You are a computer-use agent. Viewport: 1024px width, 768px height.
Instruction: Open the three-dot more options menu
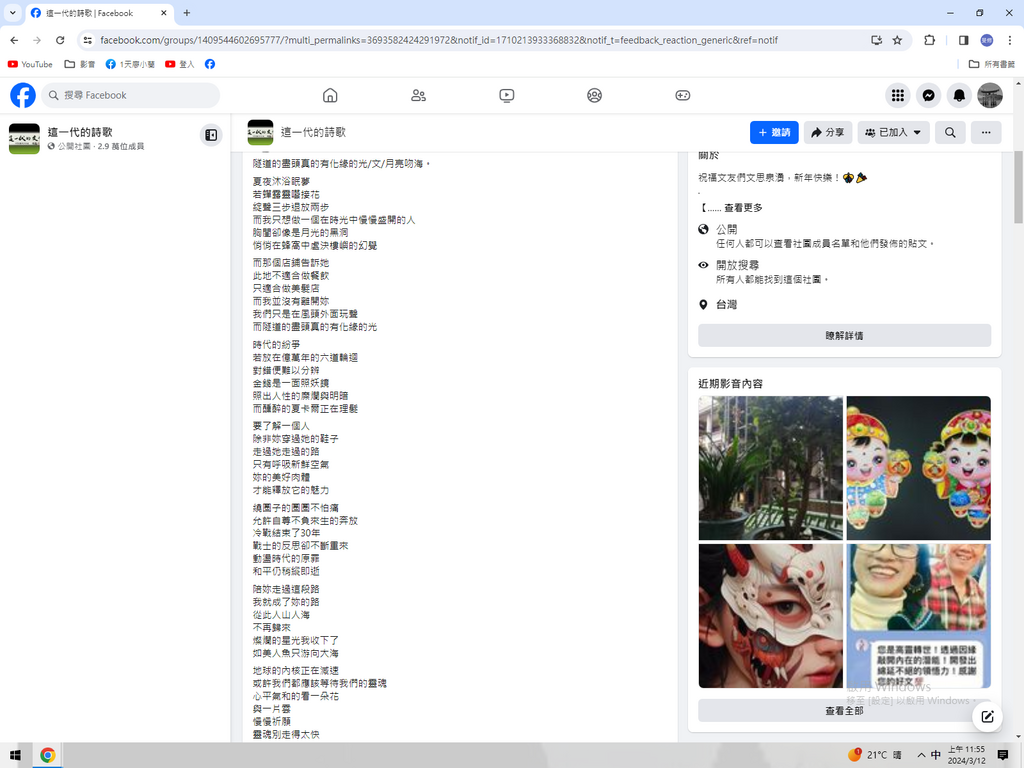pos(985,132)
